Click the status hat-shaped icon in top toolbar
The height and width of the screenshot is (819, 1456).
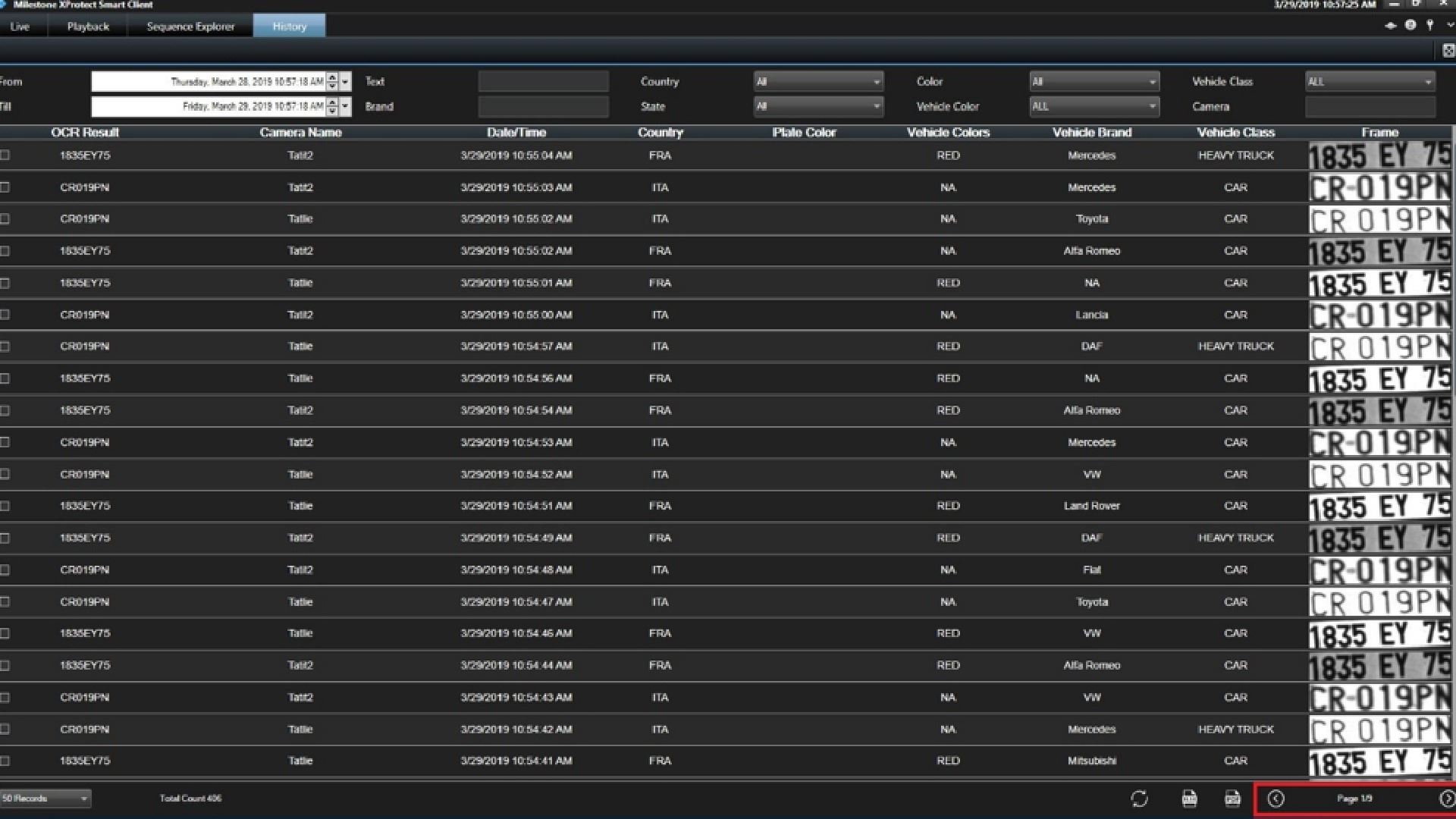[1390, 25]
